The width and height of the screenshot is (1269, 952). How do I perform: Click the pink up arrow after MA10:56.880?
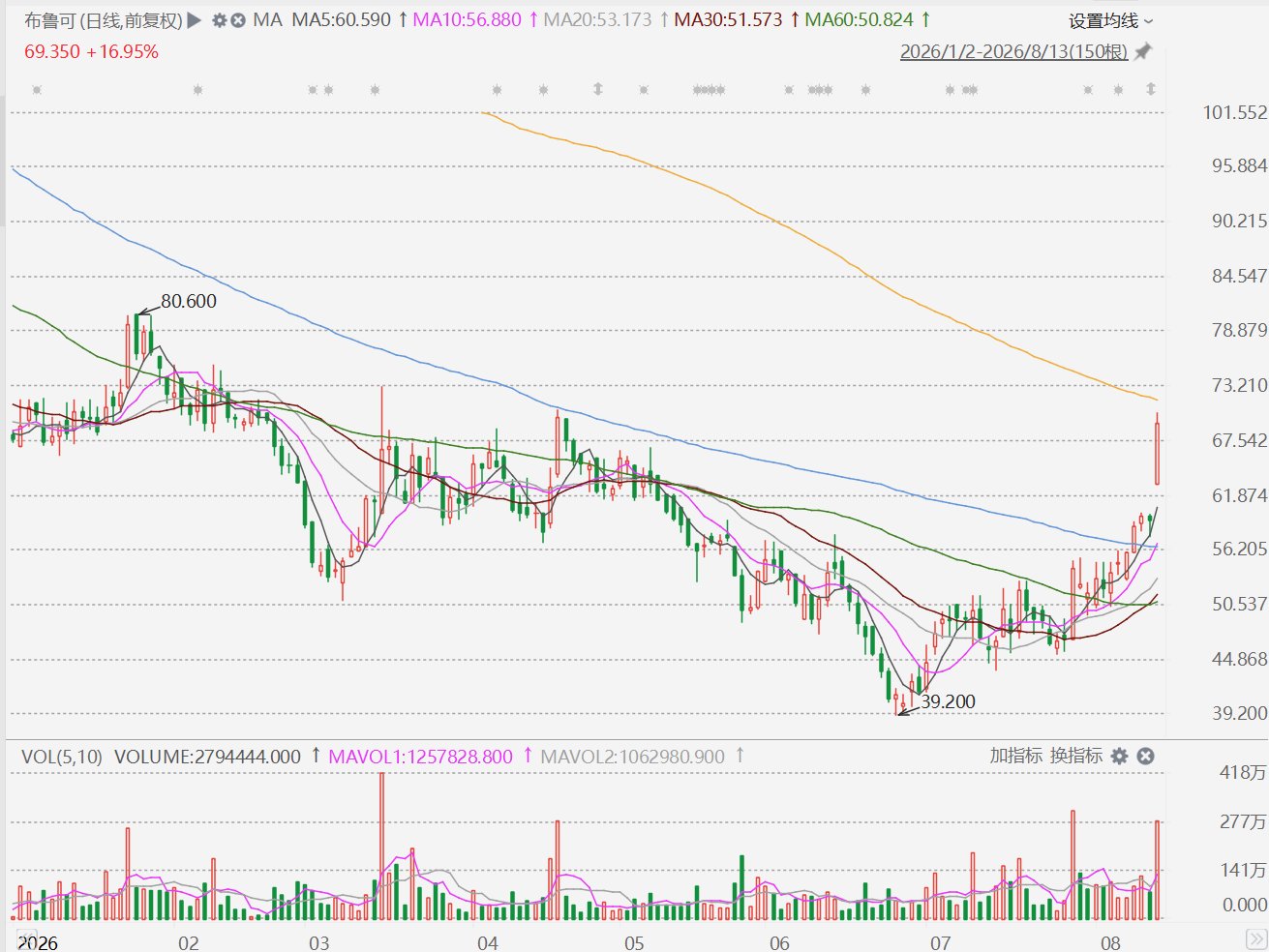[x=533, y=19]
